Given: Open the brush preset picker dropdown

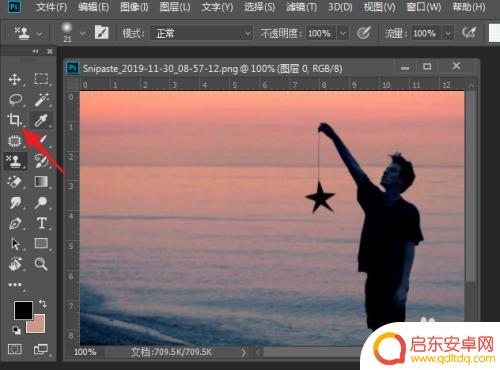Looking at the screenshot, I should pos(82,33).
